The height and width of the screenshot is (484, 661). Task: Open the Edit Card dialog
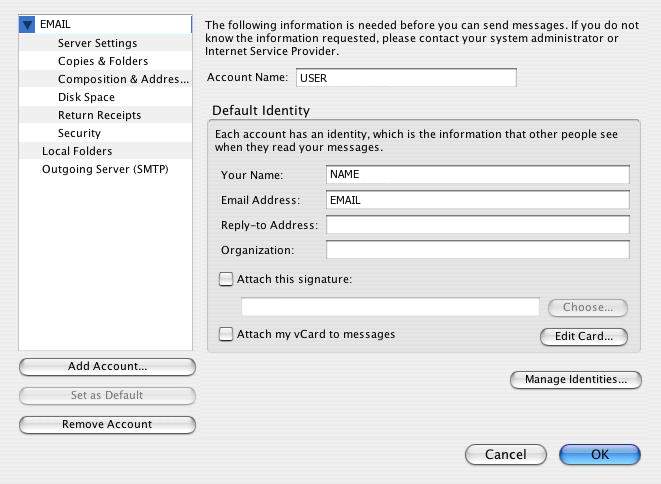click(x=584, y=336)
